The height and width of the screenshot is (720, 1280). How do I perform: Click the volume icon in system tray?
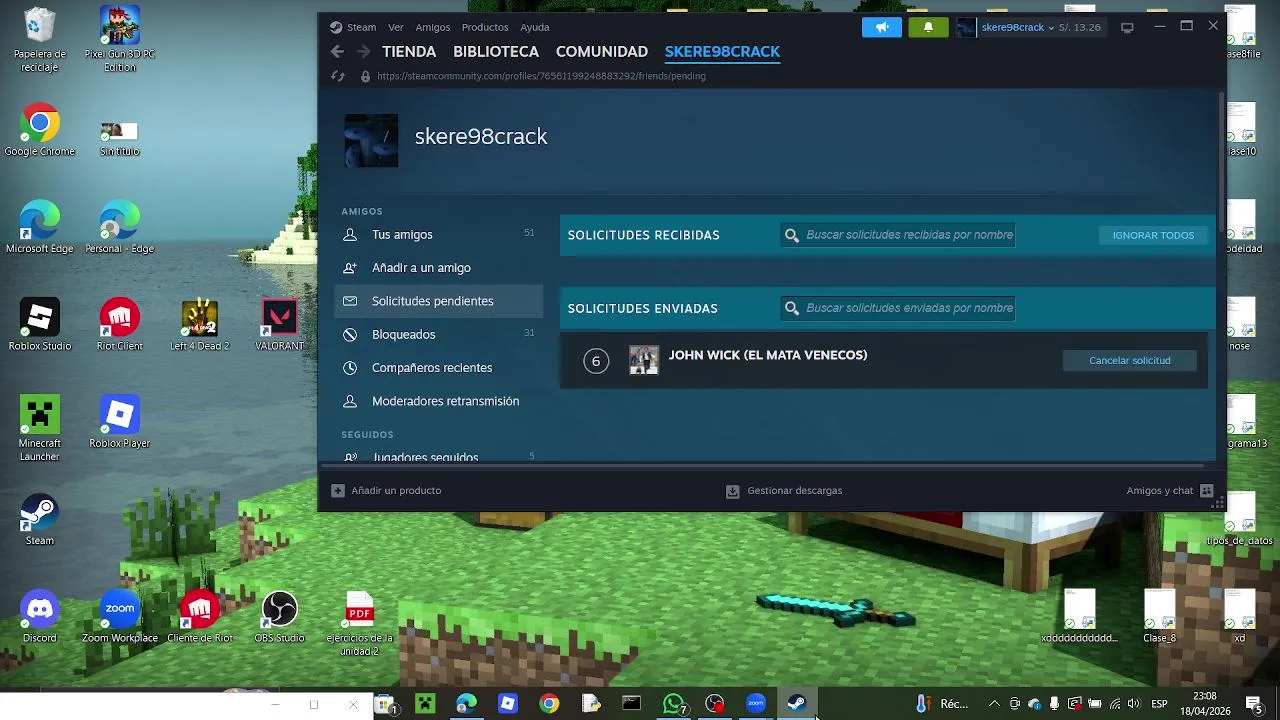coord(1134,704)
